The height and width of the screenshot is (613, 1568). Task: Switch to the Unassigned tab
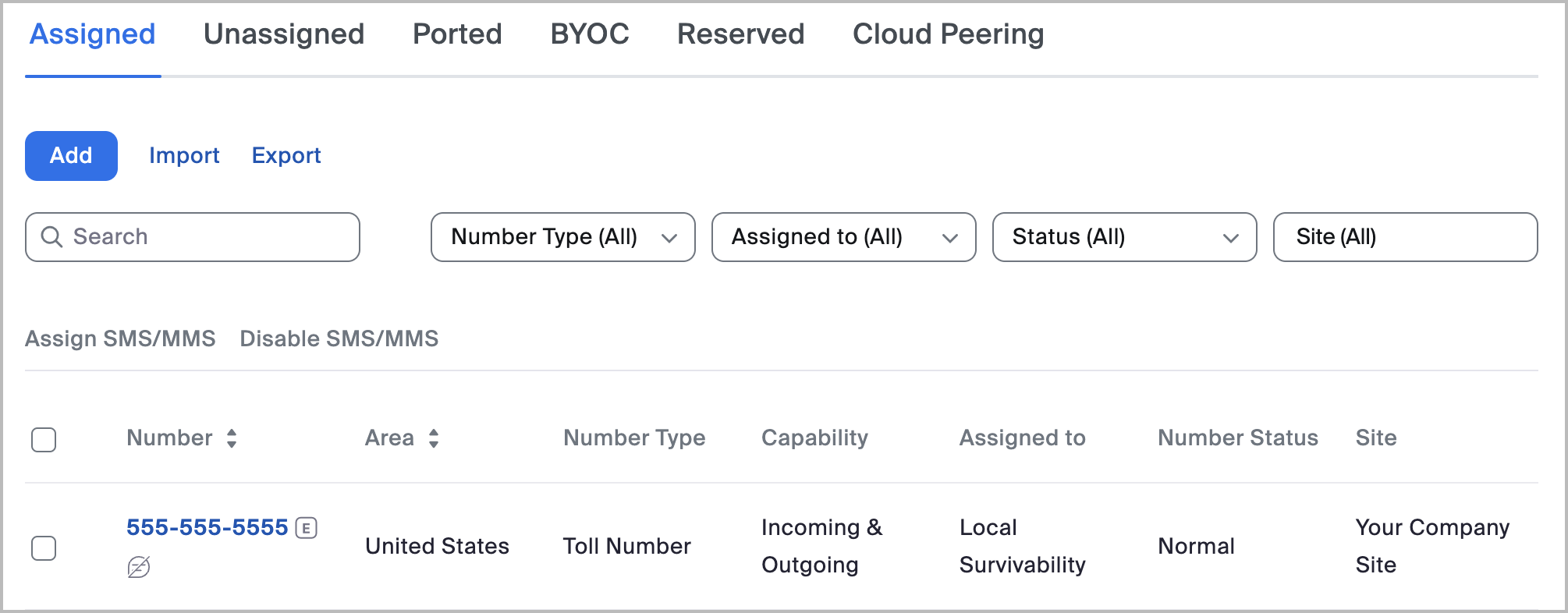coord(284,34)
